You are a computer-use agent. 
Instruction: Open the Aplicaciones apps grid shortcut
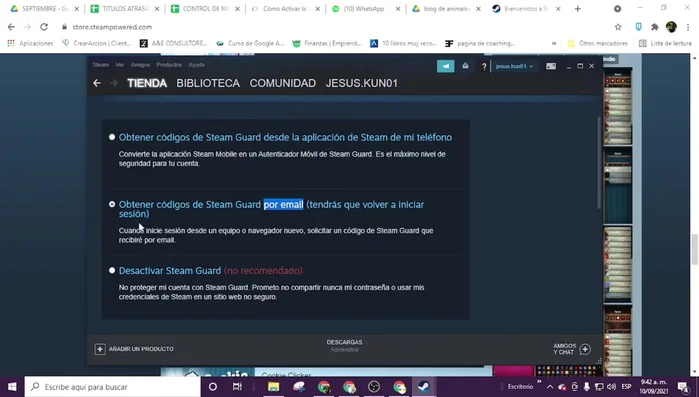click(x=30, y=43)
